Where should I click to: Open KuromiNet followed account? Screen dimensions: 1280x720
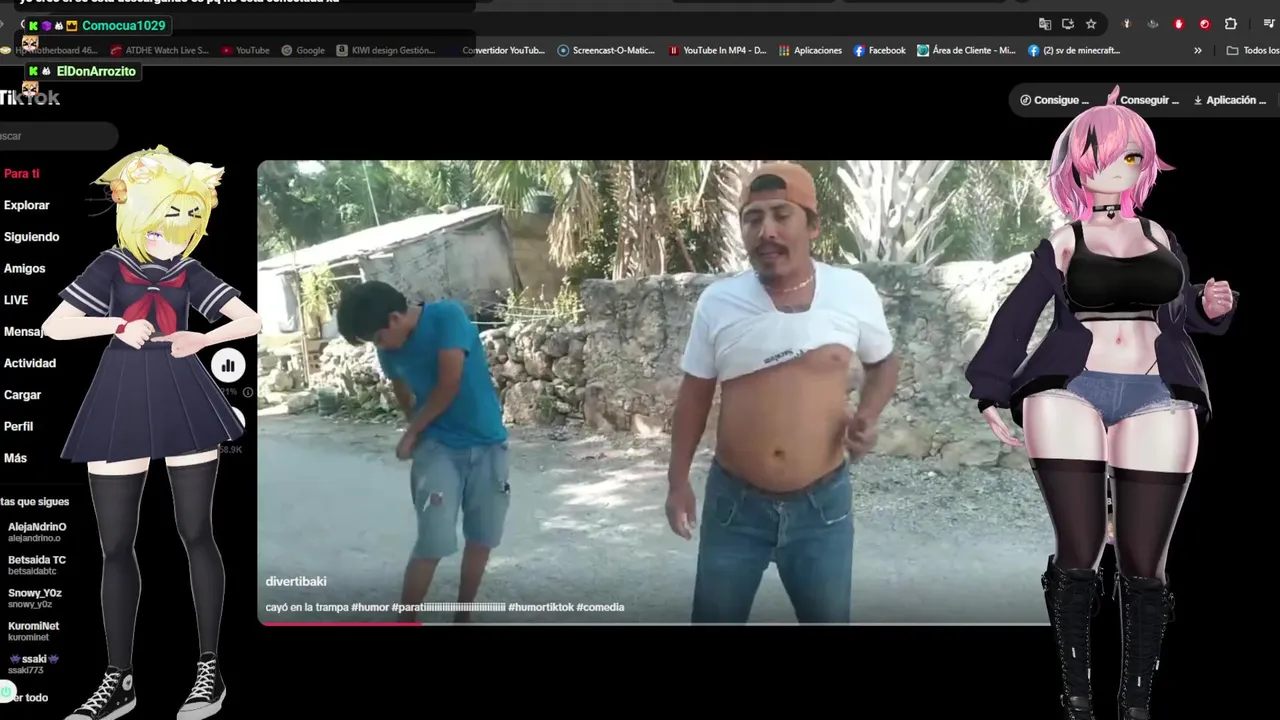pos(33,631)
